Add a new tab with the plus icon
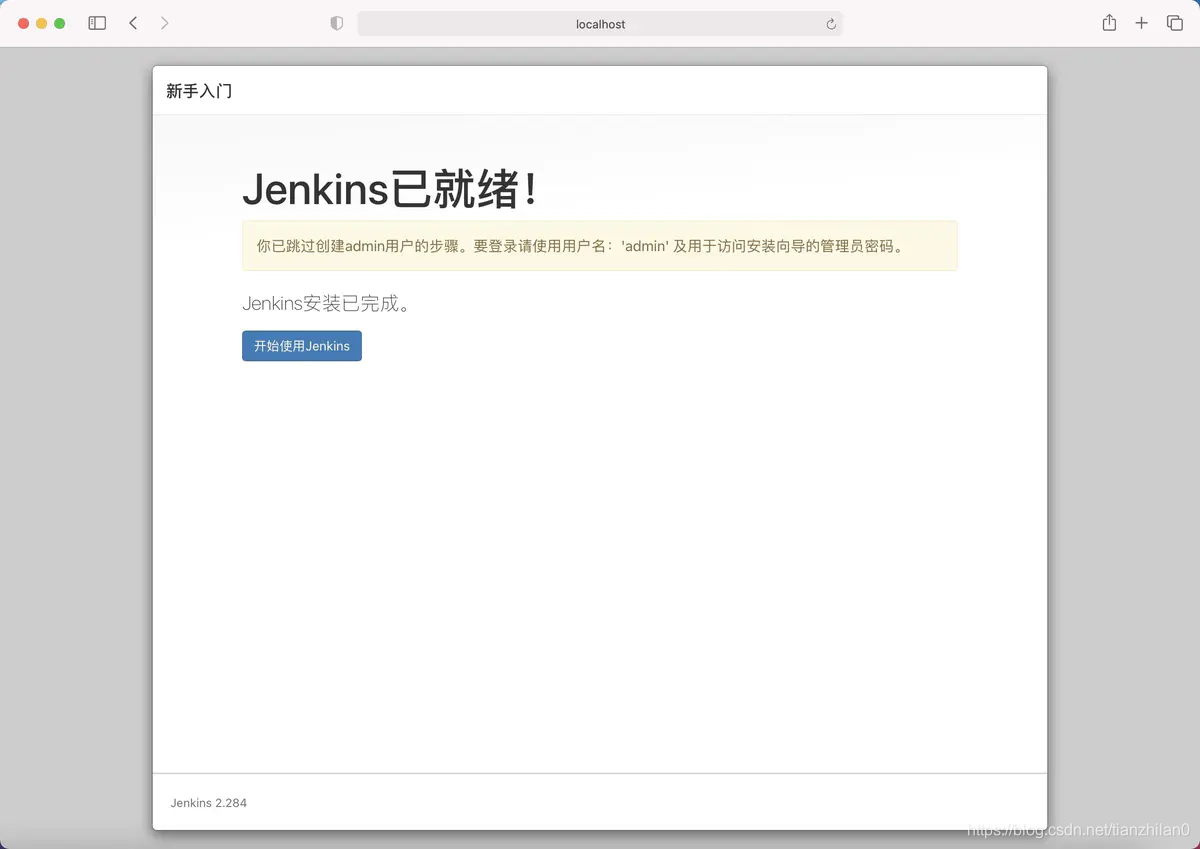 pyautogui.click(x=1141, y=23)
